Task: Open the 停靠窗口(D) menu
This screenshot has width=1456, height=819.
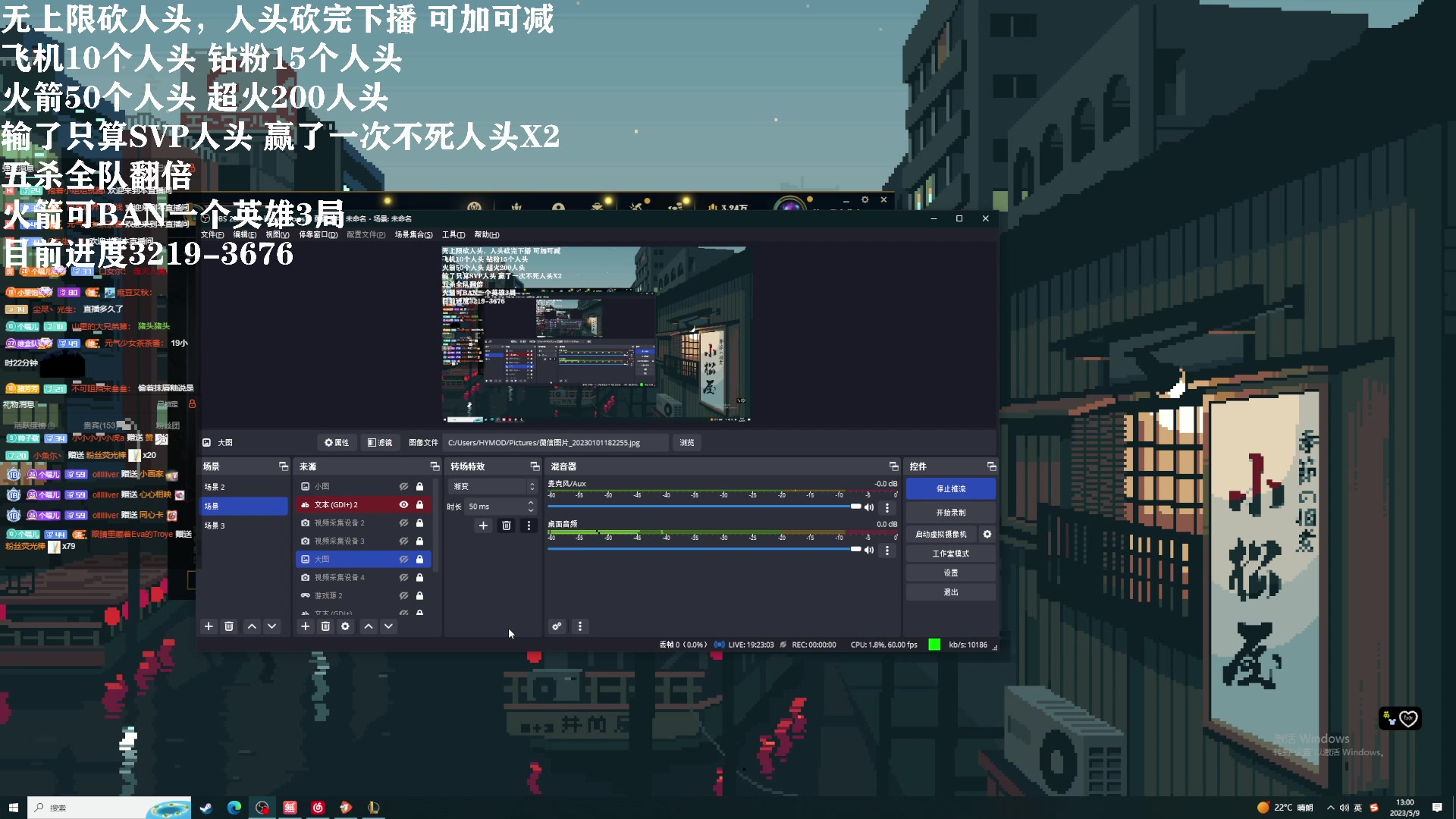Action: point(318,235)
